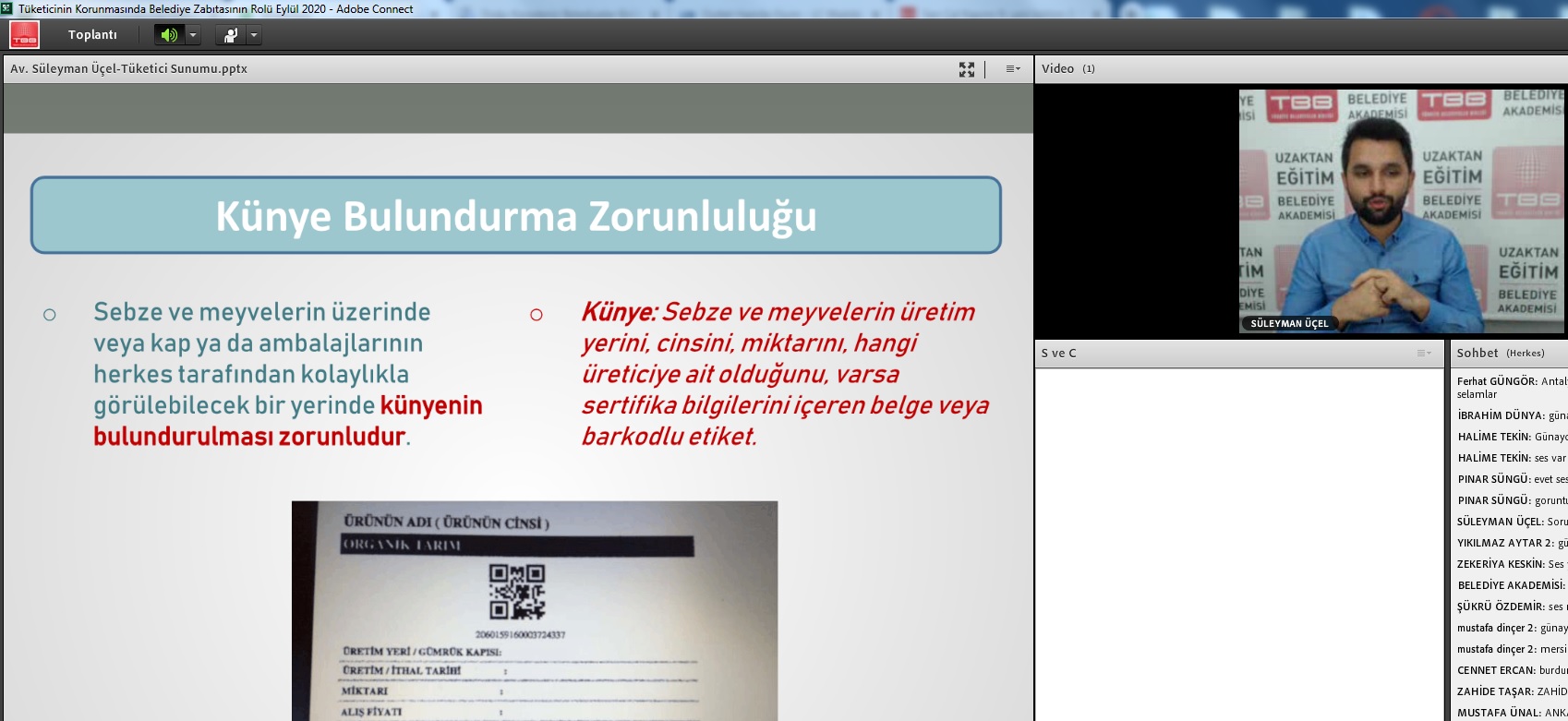
Task: Select MUSTAFA ÜNAL's chat message
Action: click(1512, 713)
